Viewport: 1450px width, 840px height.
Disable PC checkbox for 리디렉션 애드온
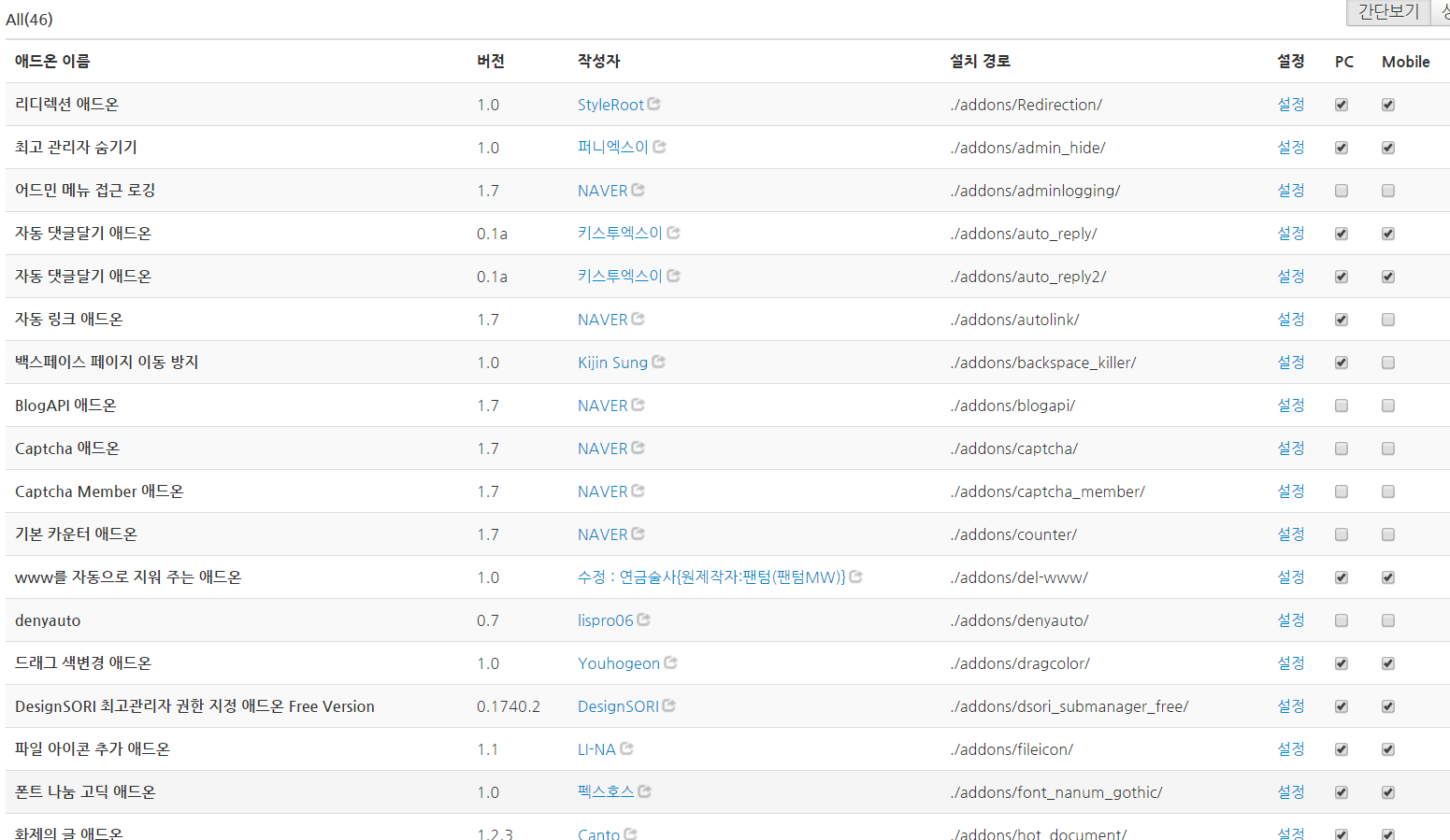coord(1342,105)
